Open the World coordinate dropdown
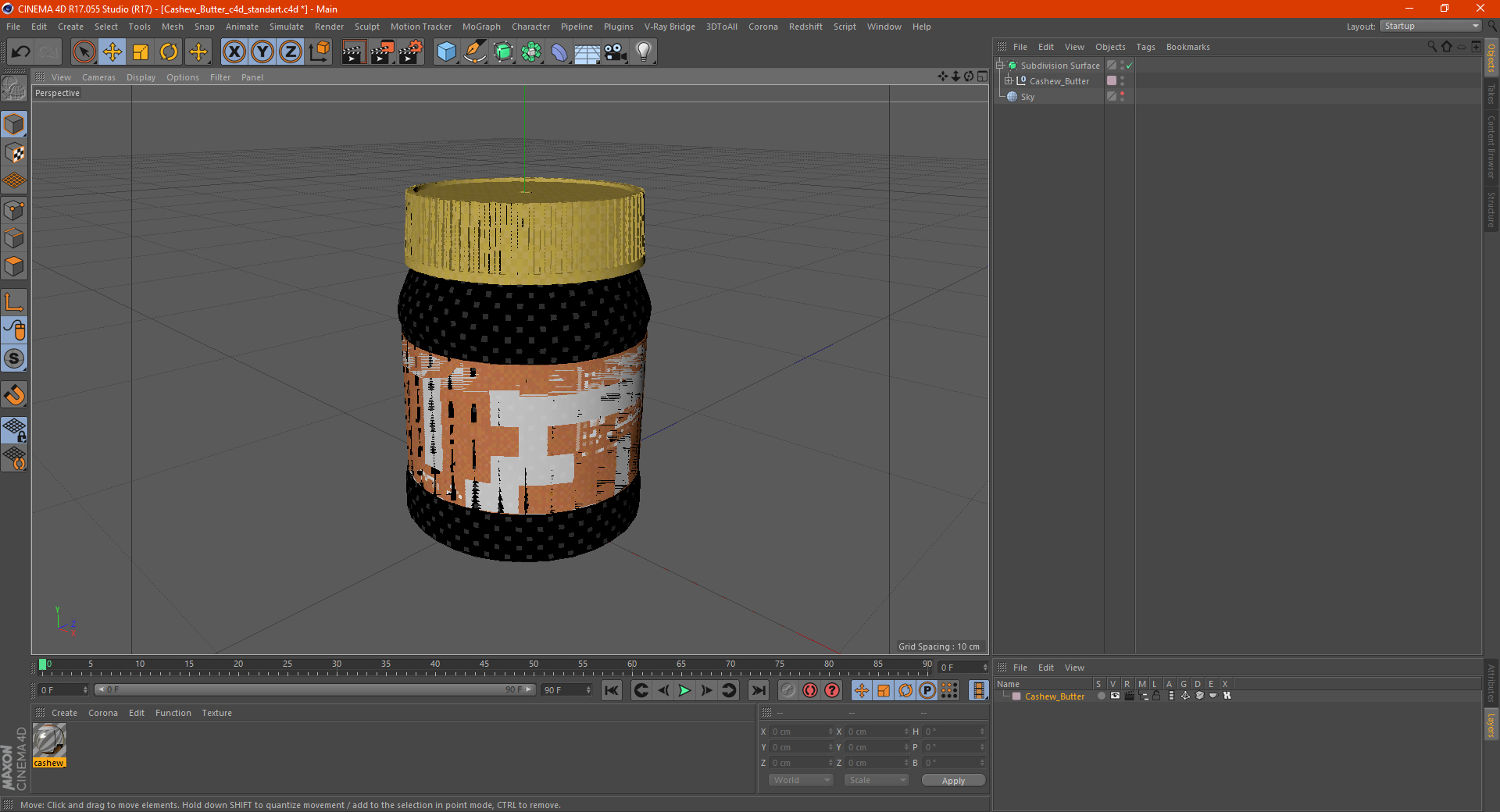 coord(801,780)
